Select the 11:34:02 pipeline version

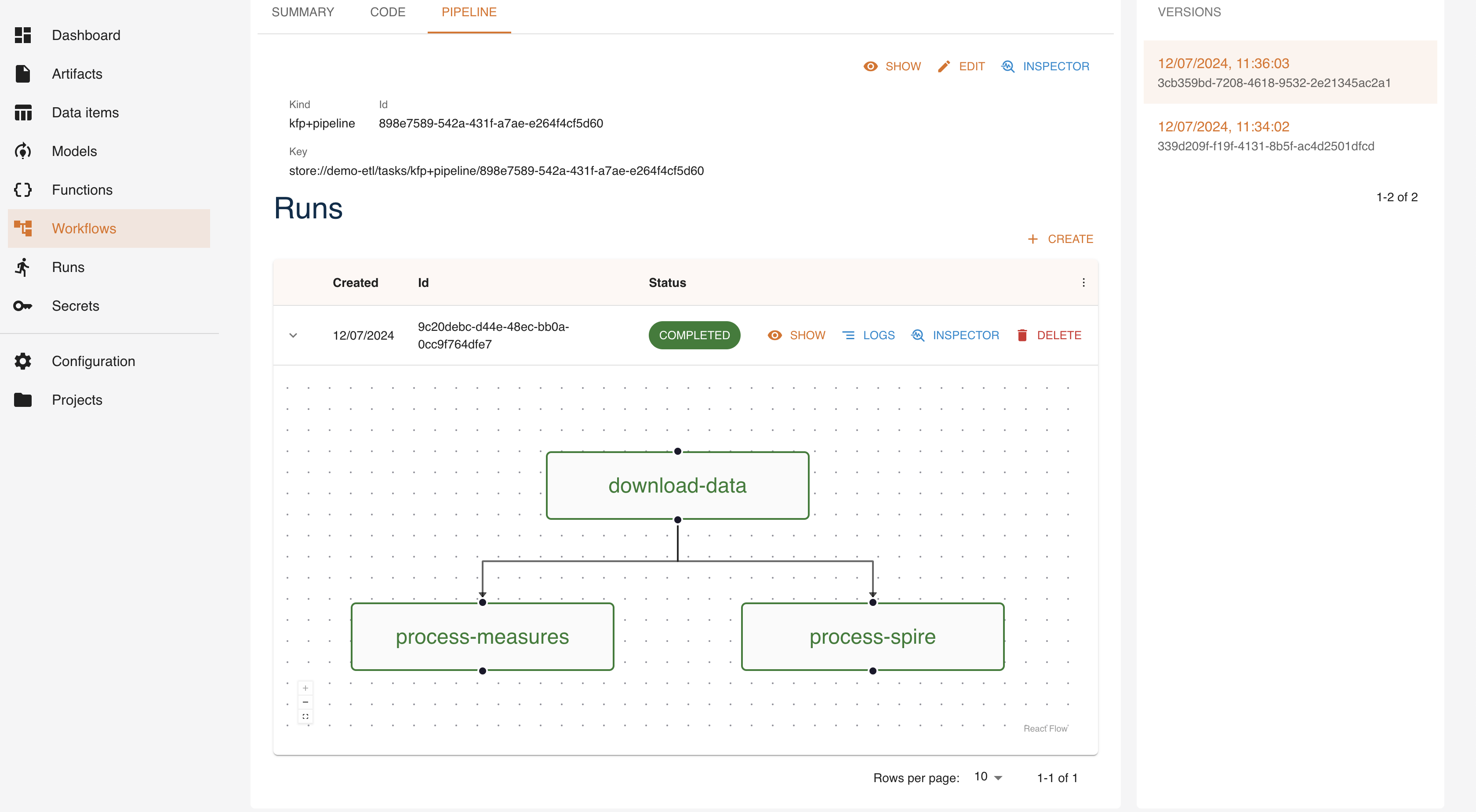click(1266, 136)
